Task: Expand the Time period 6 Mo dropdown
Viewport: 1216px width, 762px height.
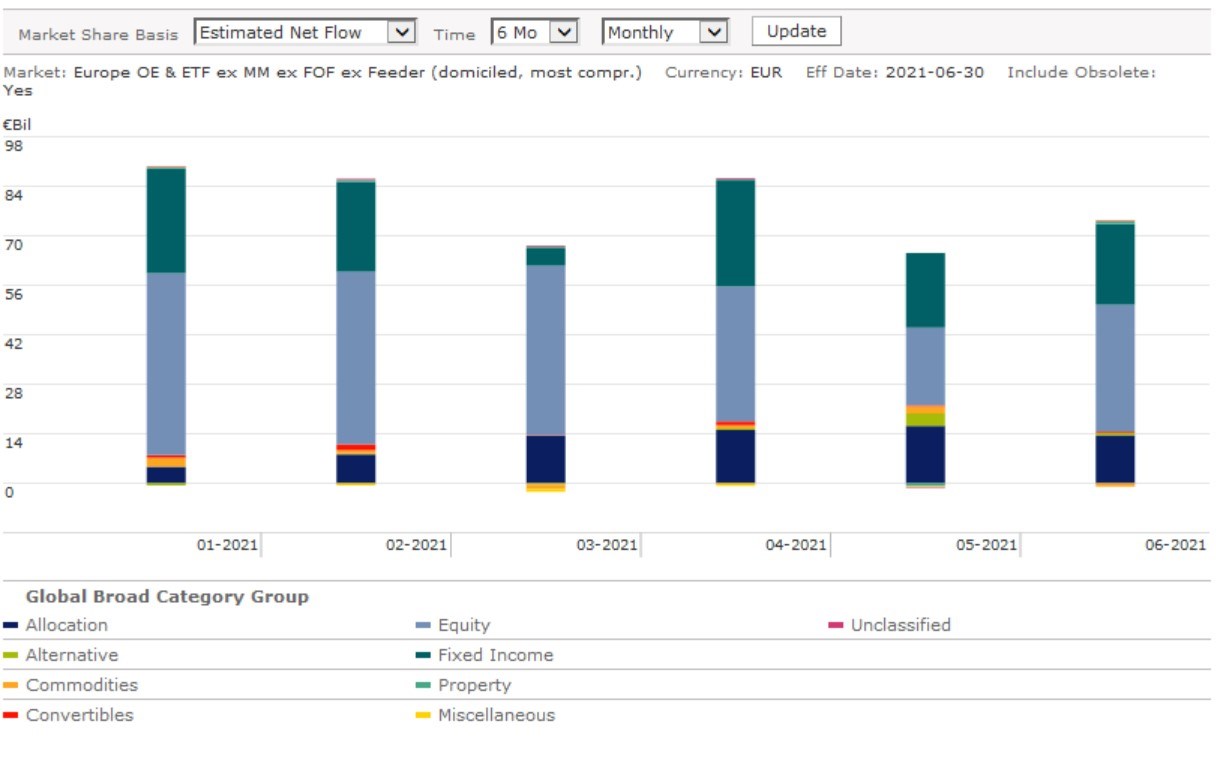Action: 535,33
